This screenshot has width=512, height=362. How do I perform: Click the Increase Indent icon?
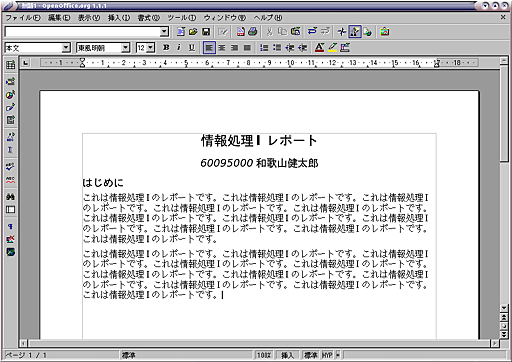point(302,48)
